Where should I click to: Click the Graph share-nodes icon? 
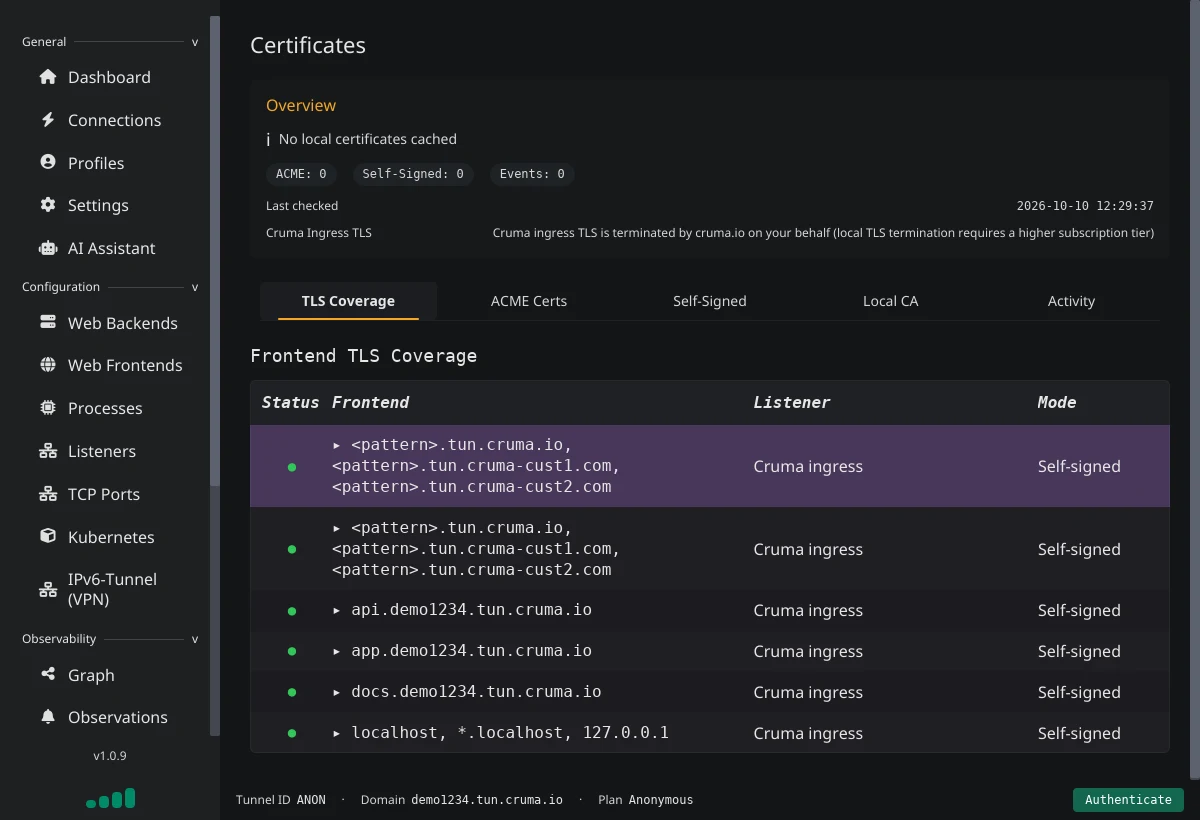pyautogui.click(x=48, y=675)
